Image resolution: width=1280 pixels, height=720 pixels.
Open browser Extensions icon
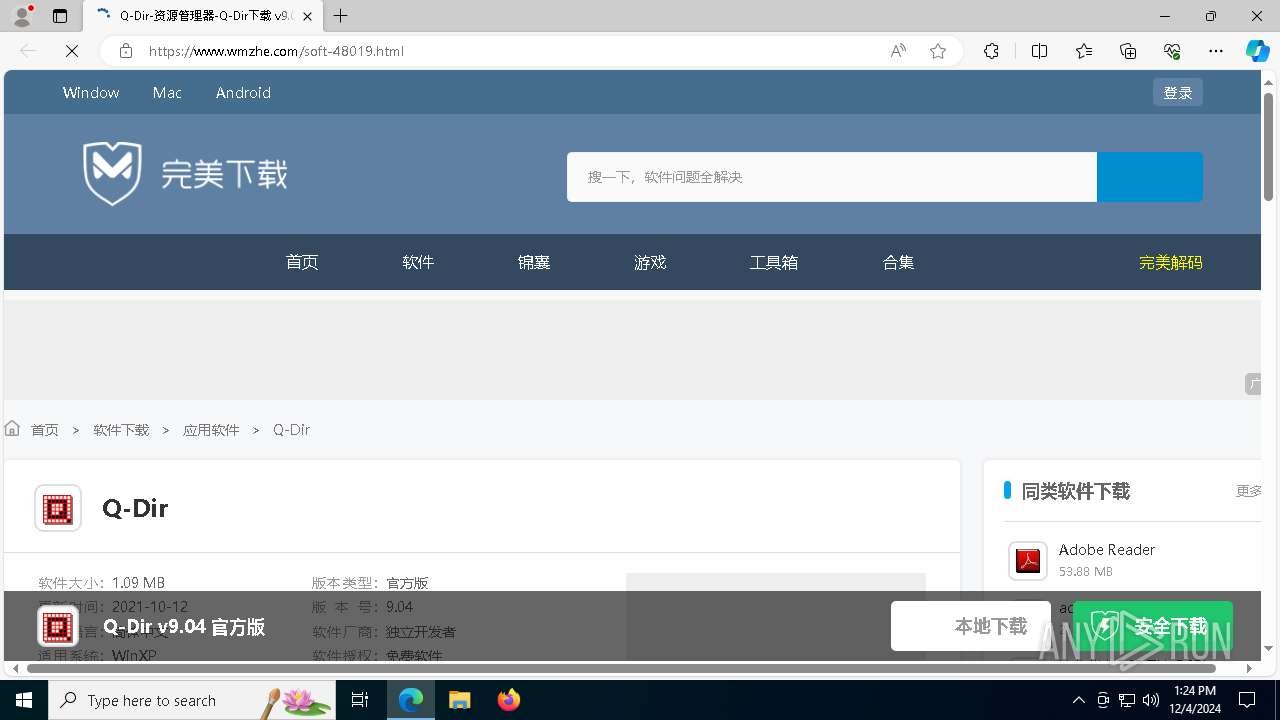pos(991,51)
